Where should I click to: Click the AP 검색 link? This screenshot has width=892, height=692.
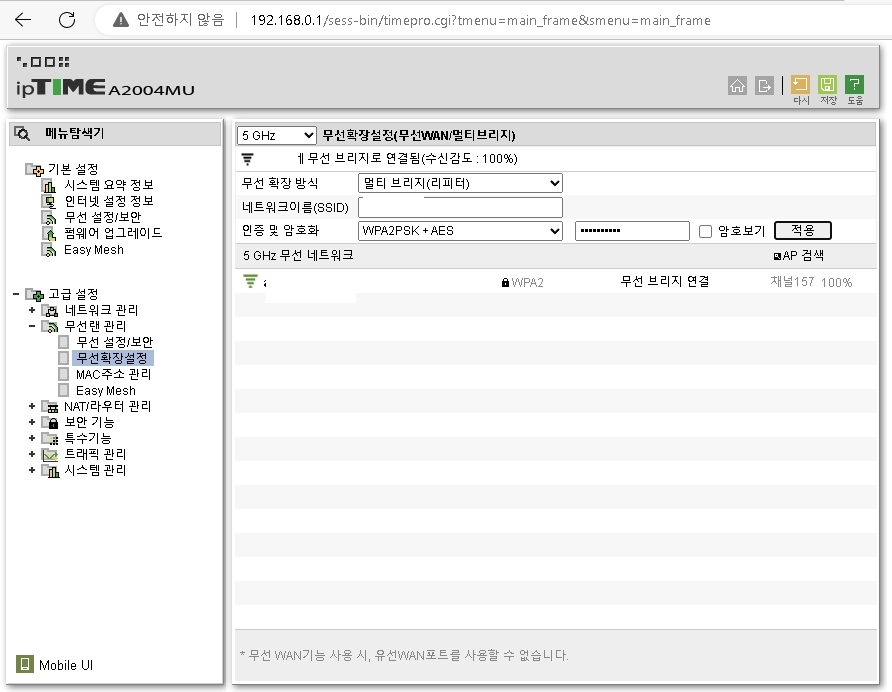798,256
